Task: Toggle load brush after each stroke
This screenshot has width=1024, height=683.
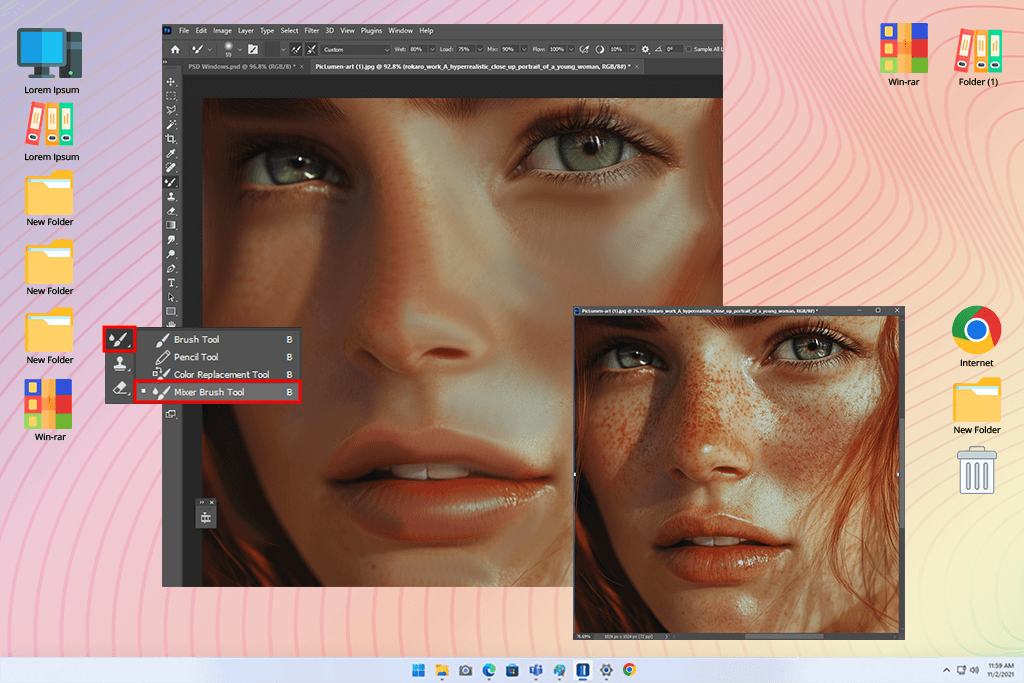Action: tap(296, 50)
